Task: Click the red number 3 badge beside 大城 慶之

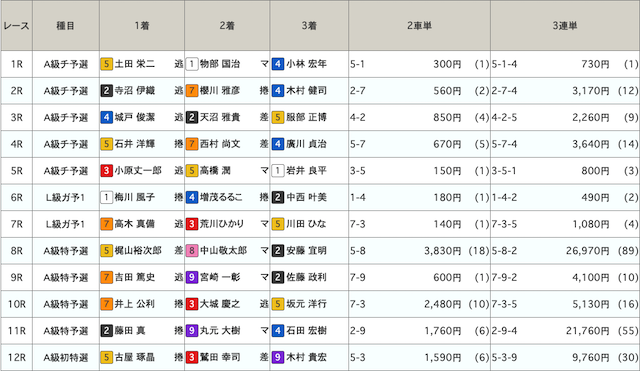Action: coord(192,304)
